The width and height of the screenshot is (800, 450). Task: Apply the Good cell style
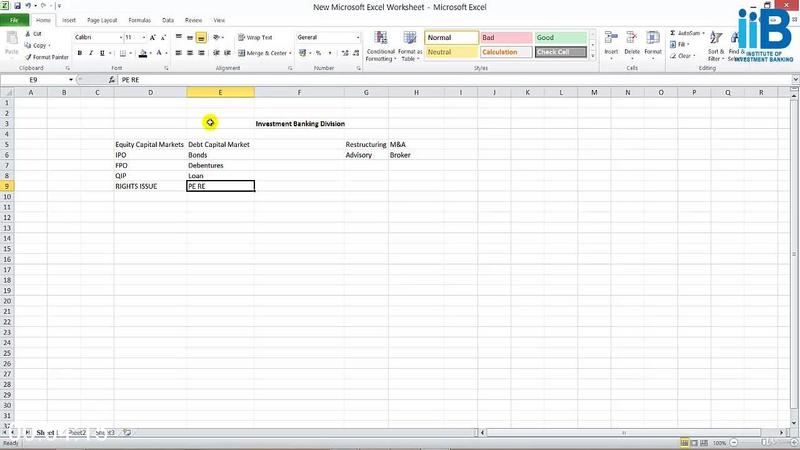point(560,37)
